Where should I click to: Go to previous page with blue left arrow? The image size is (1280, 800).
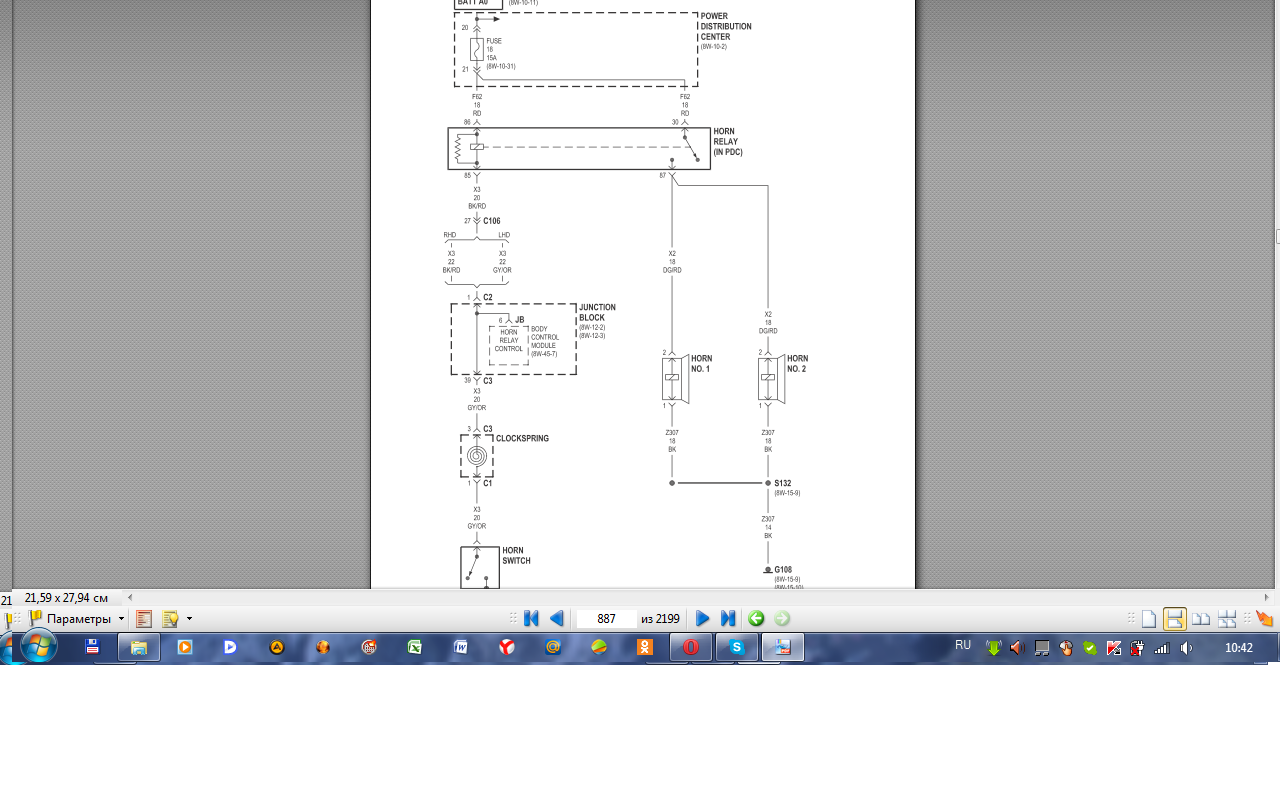pos(557,619)
